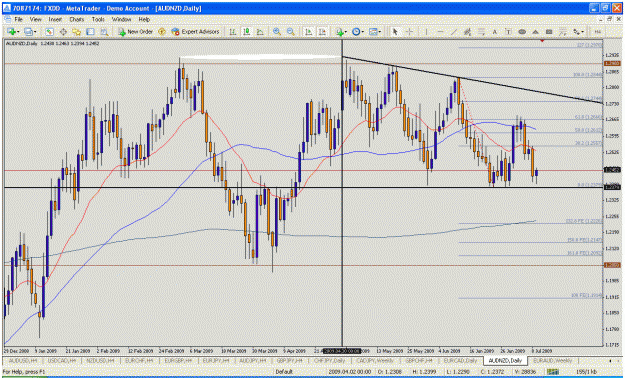Open the Help menu
This screenshot has width=625, height=378.
(144, 19)
